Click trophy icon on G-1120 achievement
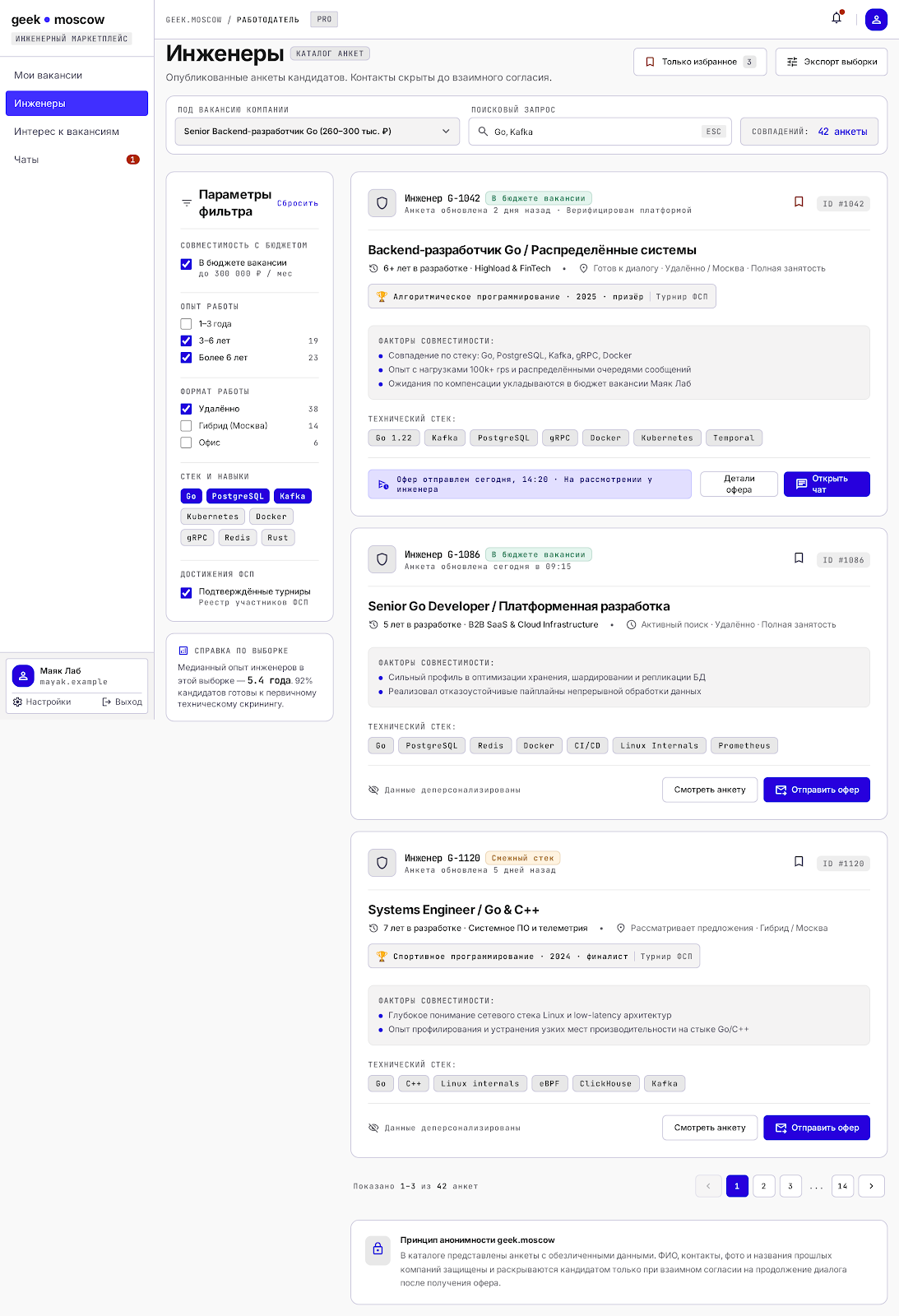The height and width of the screenshot is (1316, 899). [x=382, y=957]
